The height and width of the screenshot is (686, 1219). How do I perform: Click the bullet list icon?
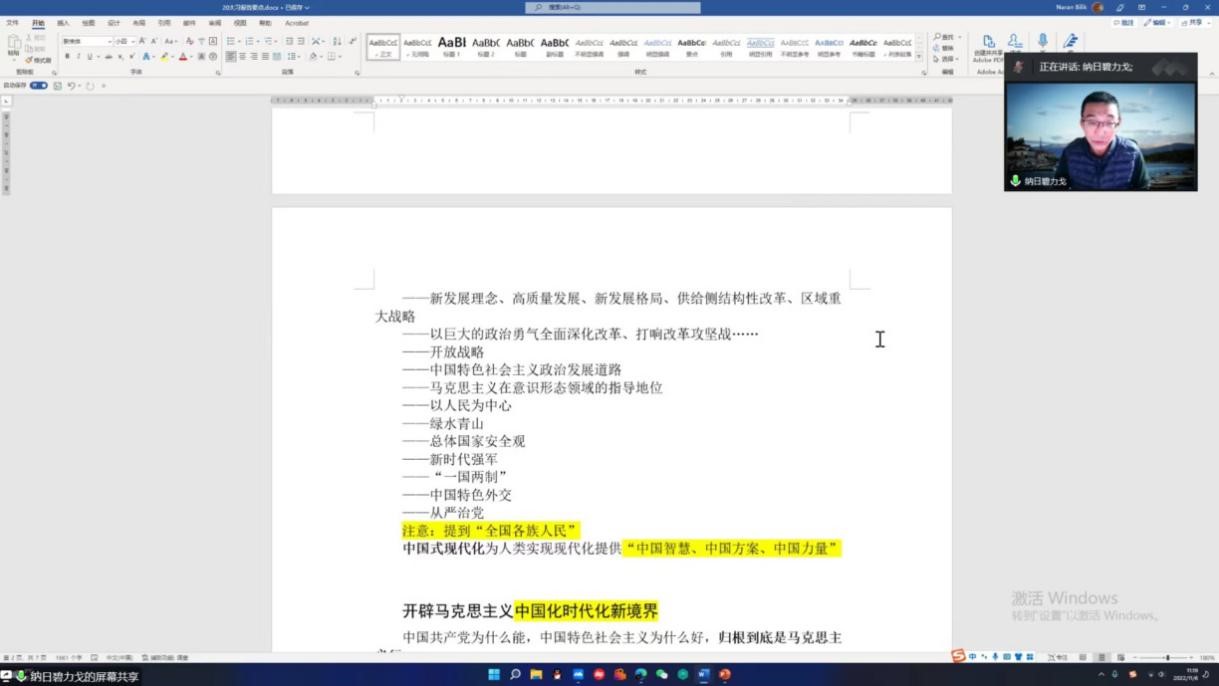pos(231,41)
